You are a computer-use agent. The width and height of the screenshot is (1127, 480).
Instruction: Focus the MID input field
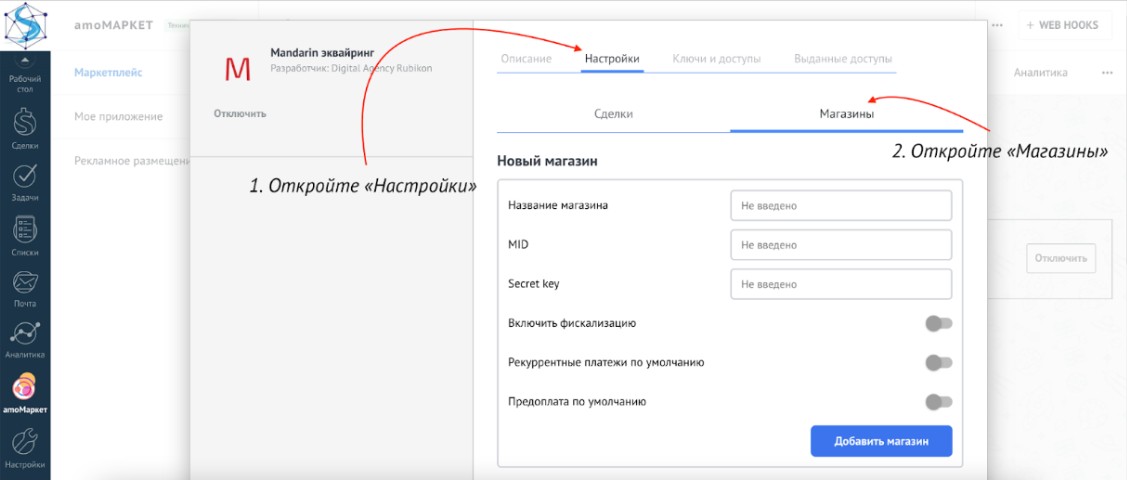(x=841, y=245)
